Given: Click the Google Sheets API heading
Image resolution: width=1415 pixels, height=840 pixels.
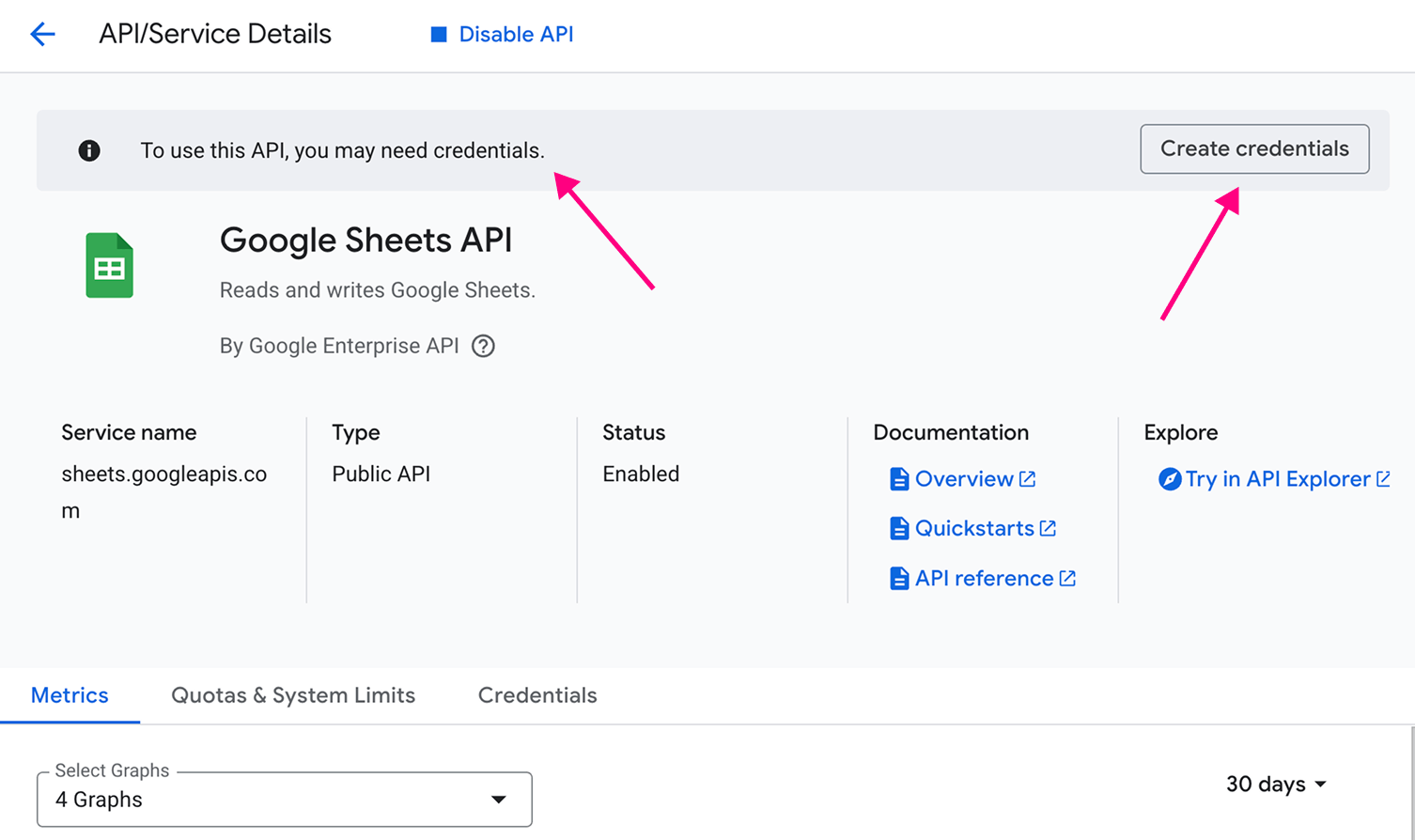Looking at the screenshot, I should pos(365,241).
